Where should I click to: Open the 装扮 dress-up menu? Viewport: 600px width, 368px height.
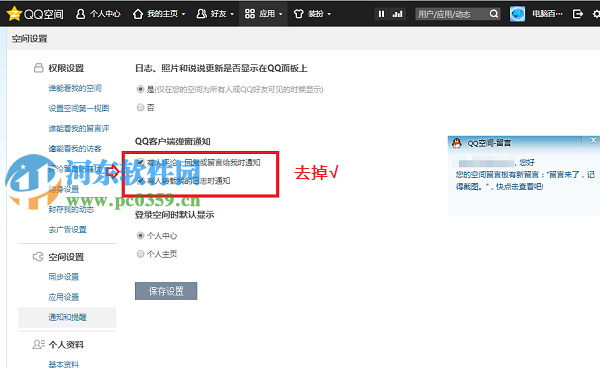pos(312,14)
